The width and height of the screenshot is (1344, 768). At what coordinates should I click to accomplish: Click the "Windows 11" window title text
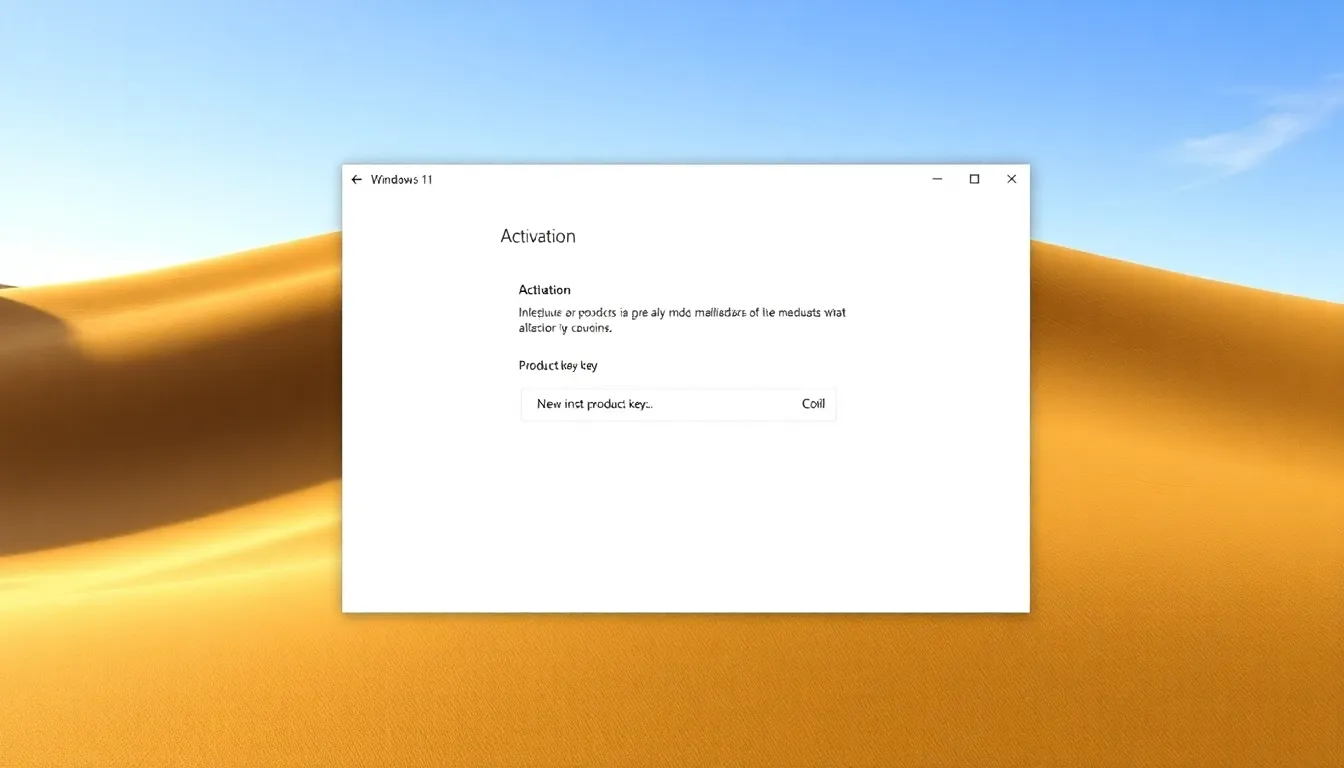tap(401, 180)
